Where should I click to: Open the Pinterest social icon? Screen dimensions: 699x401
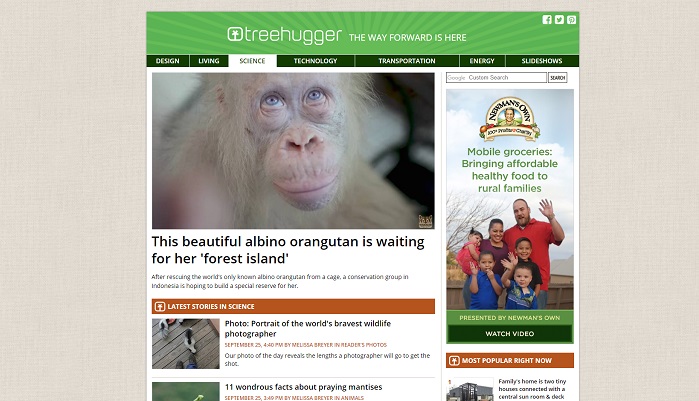571,20
